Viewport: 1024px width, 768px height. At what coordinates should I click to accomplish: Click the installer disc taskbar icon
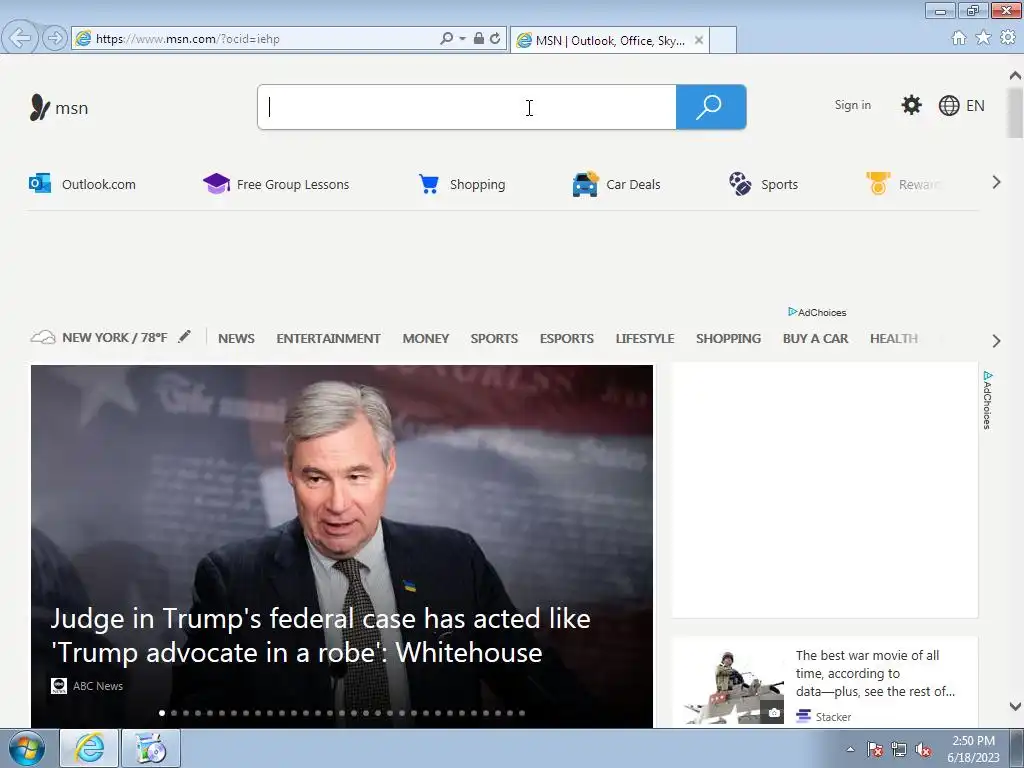[151, 748]
